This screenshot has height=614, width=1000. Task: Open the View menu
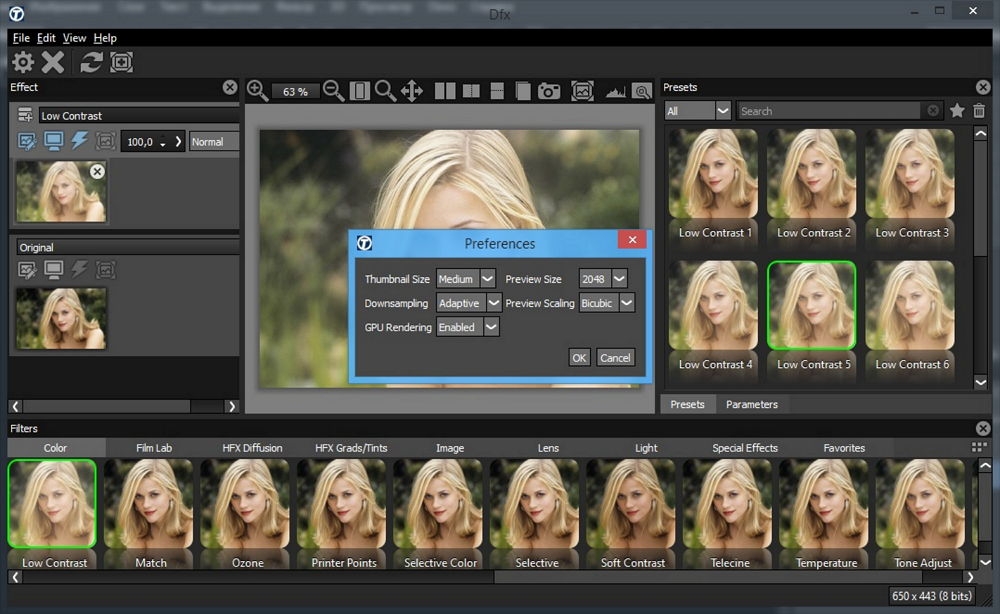pyautogui.click(x=74, y=38)
